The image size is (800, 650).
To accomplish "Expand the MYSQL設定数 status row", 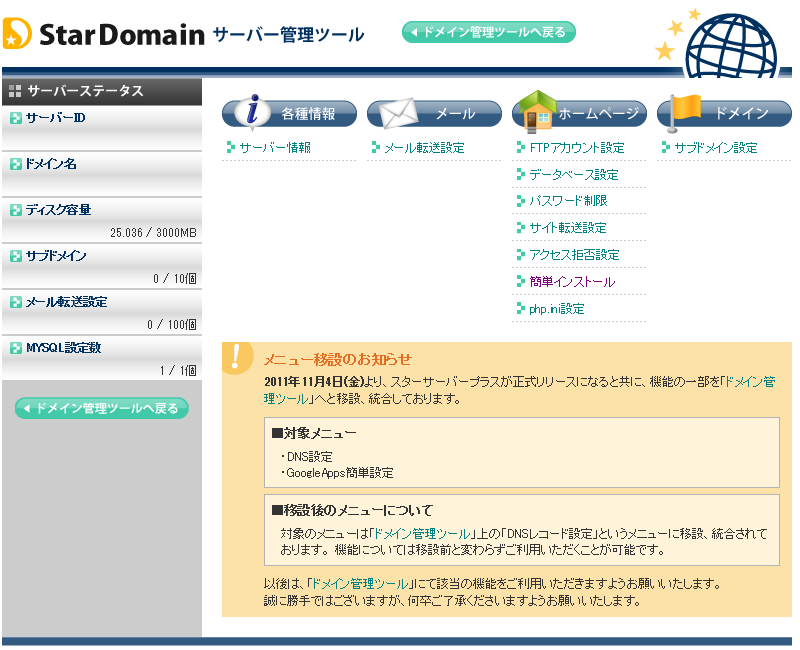I will click(x=16, y=348).
